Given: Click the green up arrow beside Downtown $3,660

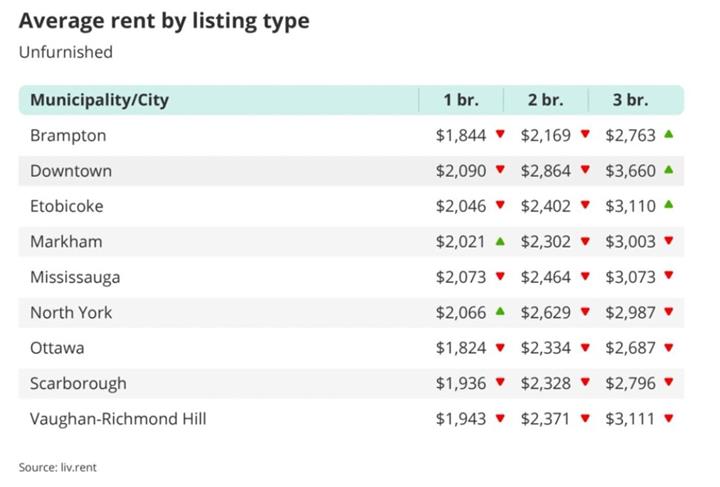Looking at the screenshot, I should 668,170.
